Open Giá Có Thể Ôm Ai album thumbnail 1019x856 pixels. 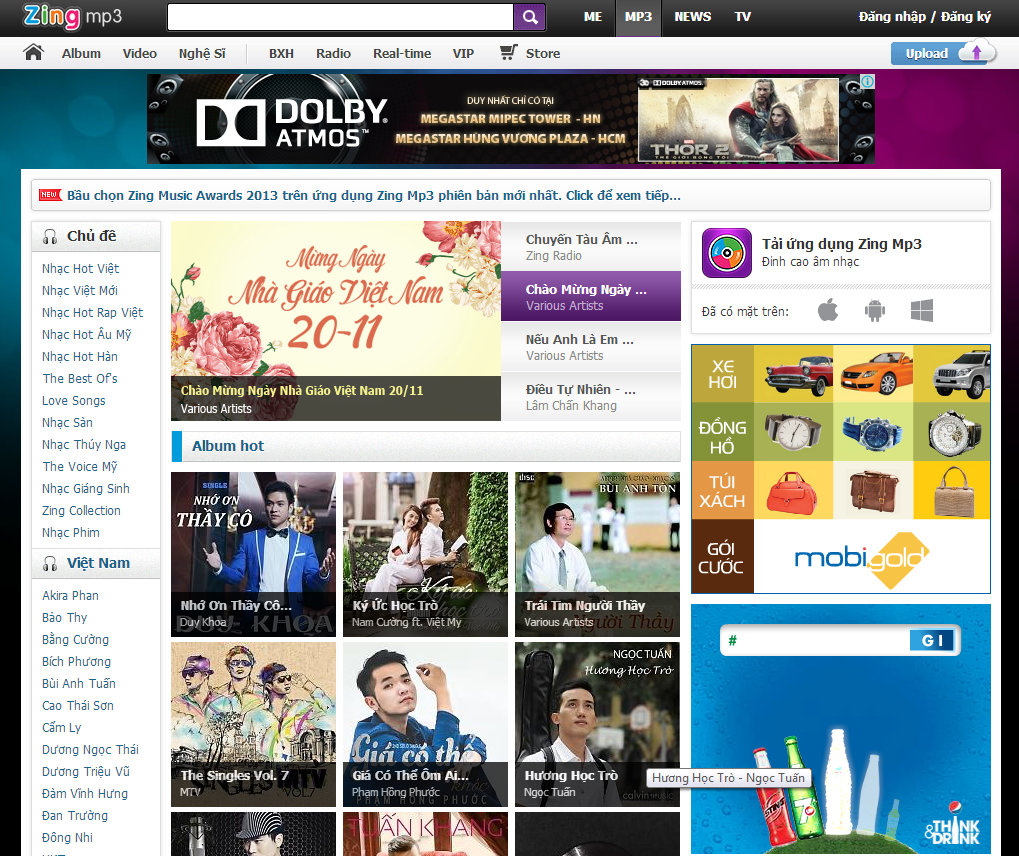point(426,725)
